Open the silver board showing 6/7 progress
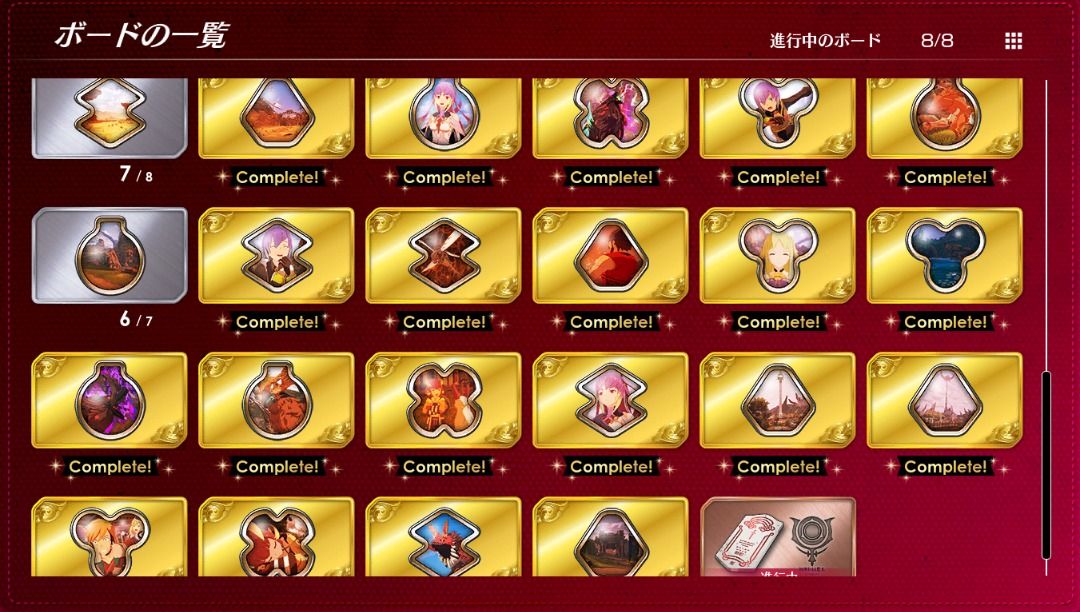 pos(110,255)
